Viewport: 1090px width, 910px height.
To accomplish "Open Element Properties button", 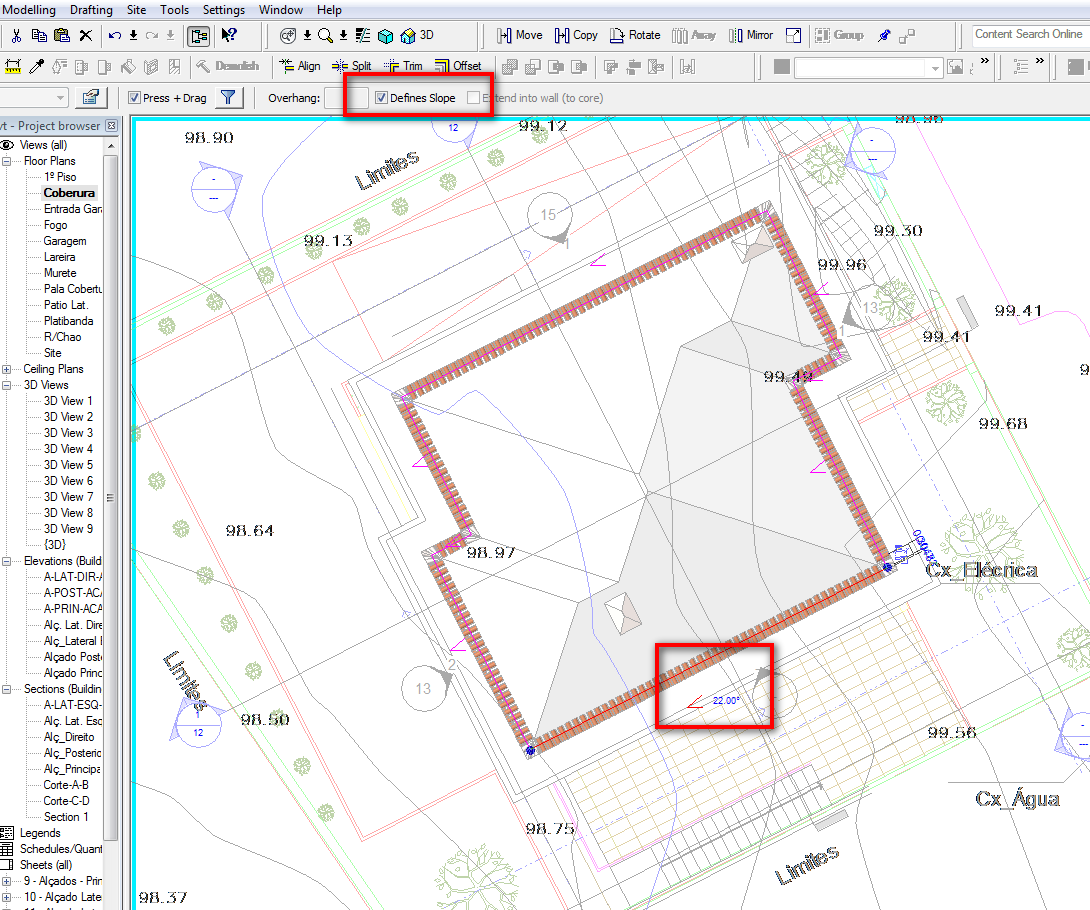I will (x=90, y=97).
